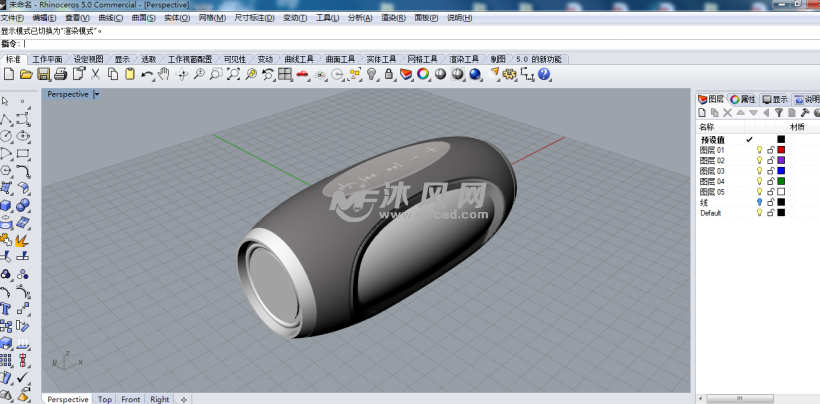Open the 属性 properties panel tab
This screenshot has height=404, width=820.
pos(743,99)
